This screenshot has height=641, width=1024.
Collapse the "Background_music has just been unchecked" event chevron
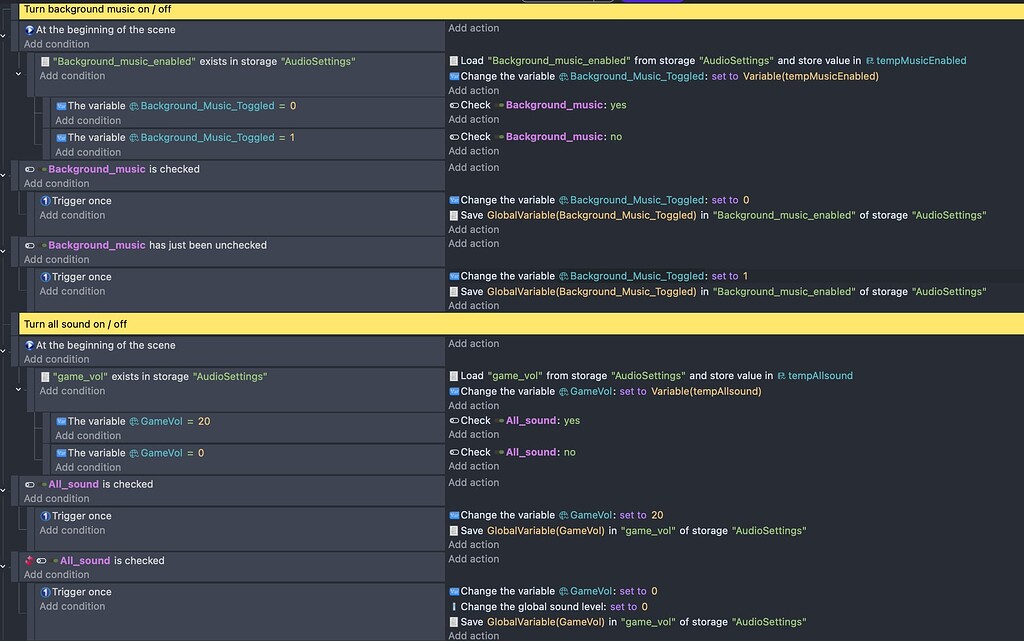click(x=3, y=252)
